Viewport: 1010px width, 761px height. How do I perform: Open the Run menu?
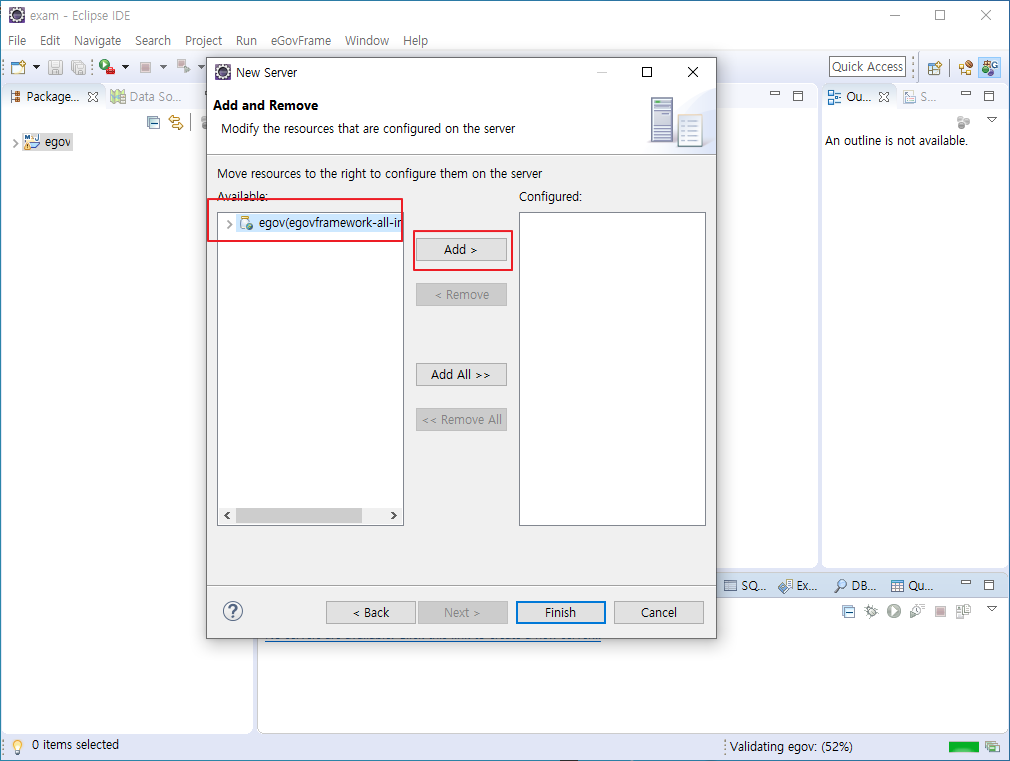(x=246, y=41)
